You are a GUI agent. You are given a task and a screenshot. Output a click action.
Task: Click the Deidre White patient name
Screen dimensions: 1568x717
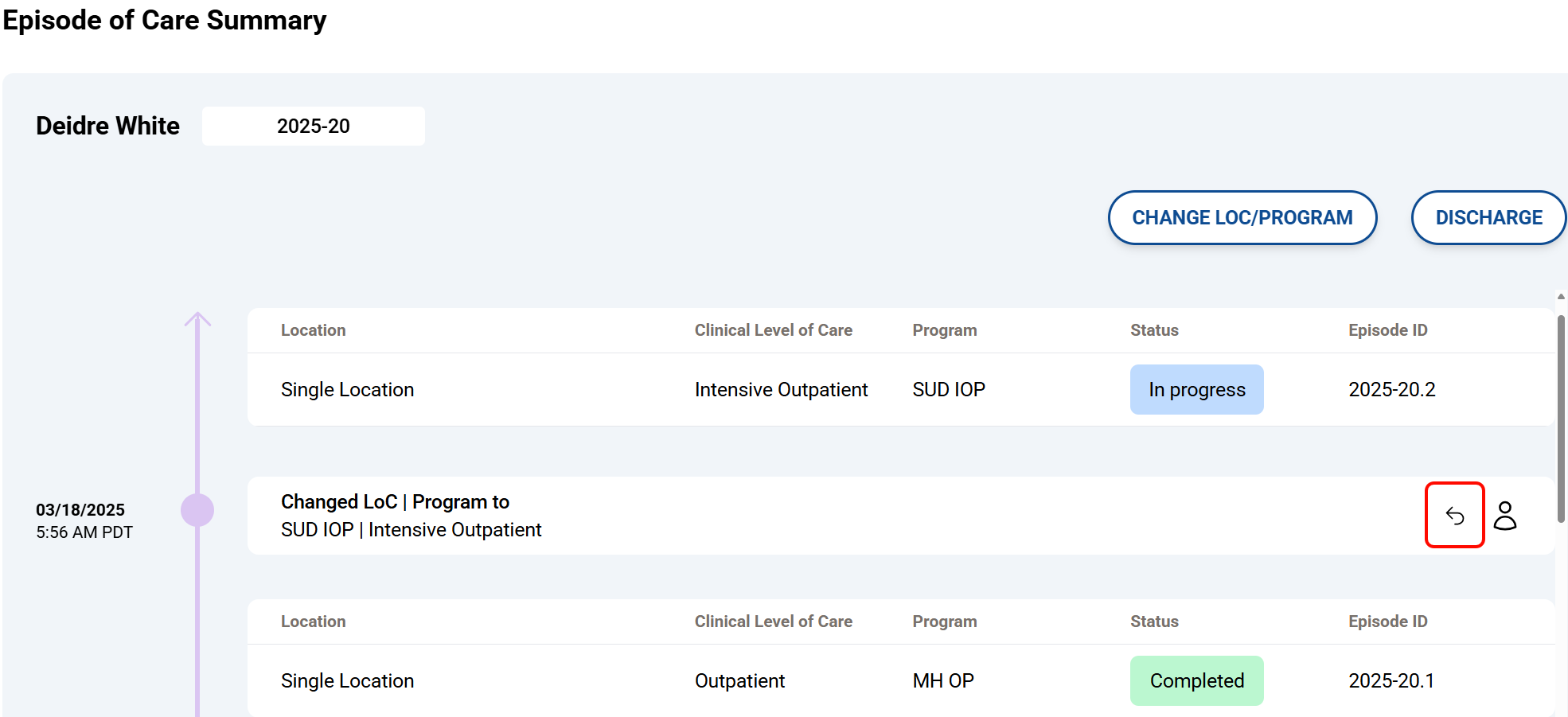coord(107,126)
